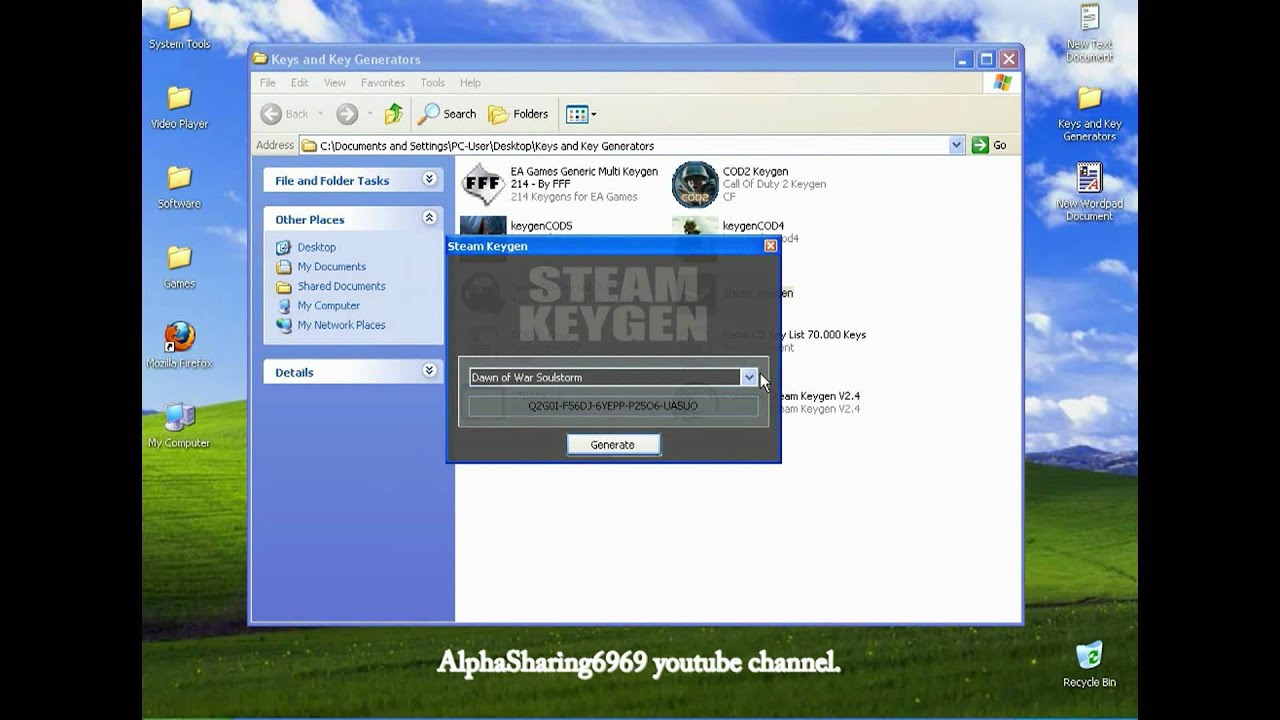The width and height of the screenshot is (1280, 720).
Task: Open the address bar dropdown arrow
Action: [957, 145]
